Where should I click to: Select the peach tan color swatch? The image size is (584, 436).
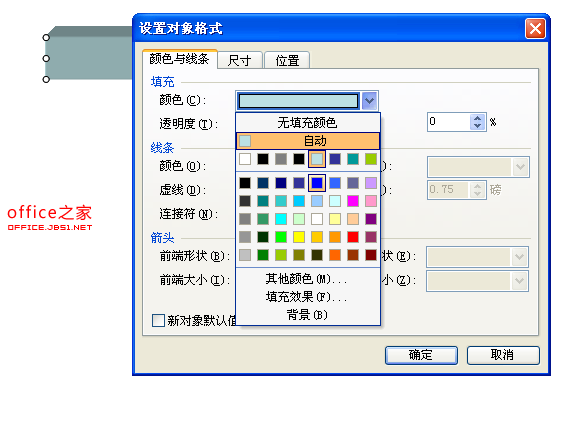point(353,219)
